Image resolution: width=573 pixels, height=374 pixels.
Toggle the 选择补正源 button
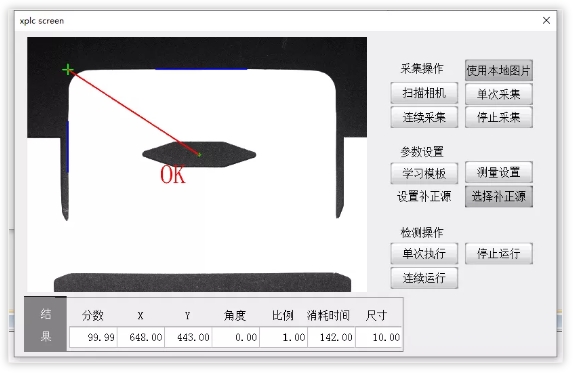point(498,197)
